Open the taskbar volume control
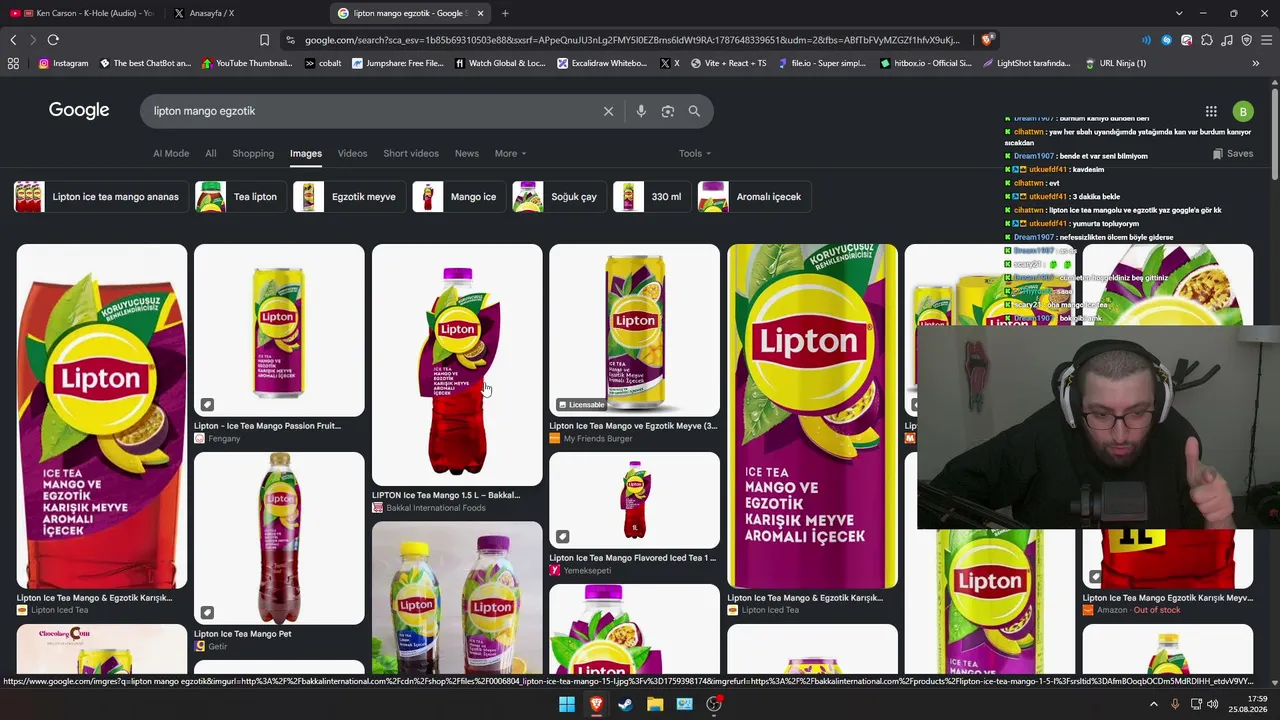 (x=1213, y=704)
